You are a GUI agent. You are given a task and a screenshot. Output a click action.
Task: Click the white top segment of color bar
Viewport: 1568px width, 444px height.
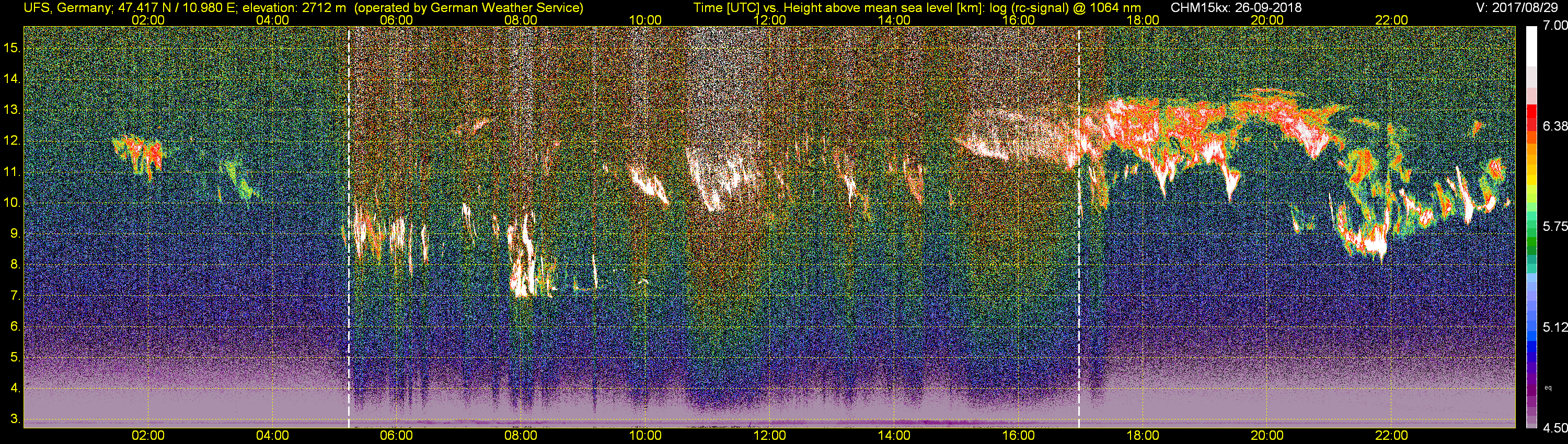1532,45
